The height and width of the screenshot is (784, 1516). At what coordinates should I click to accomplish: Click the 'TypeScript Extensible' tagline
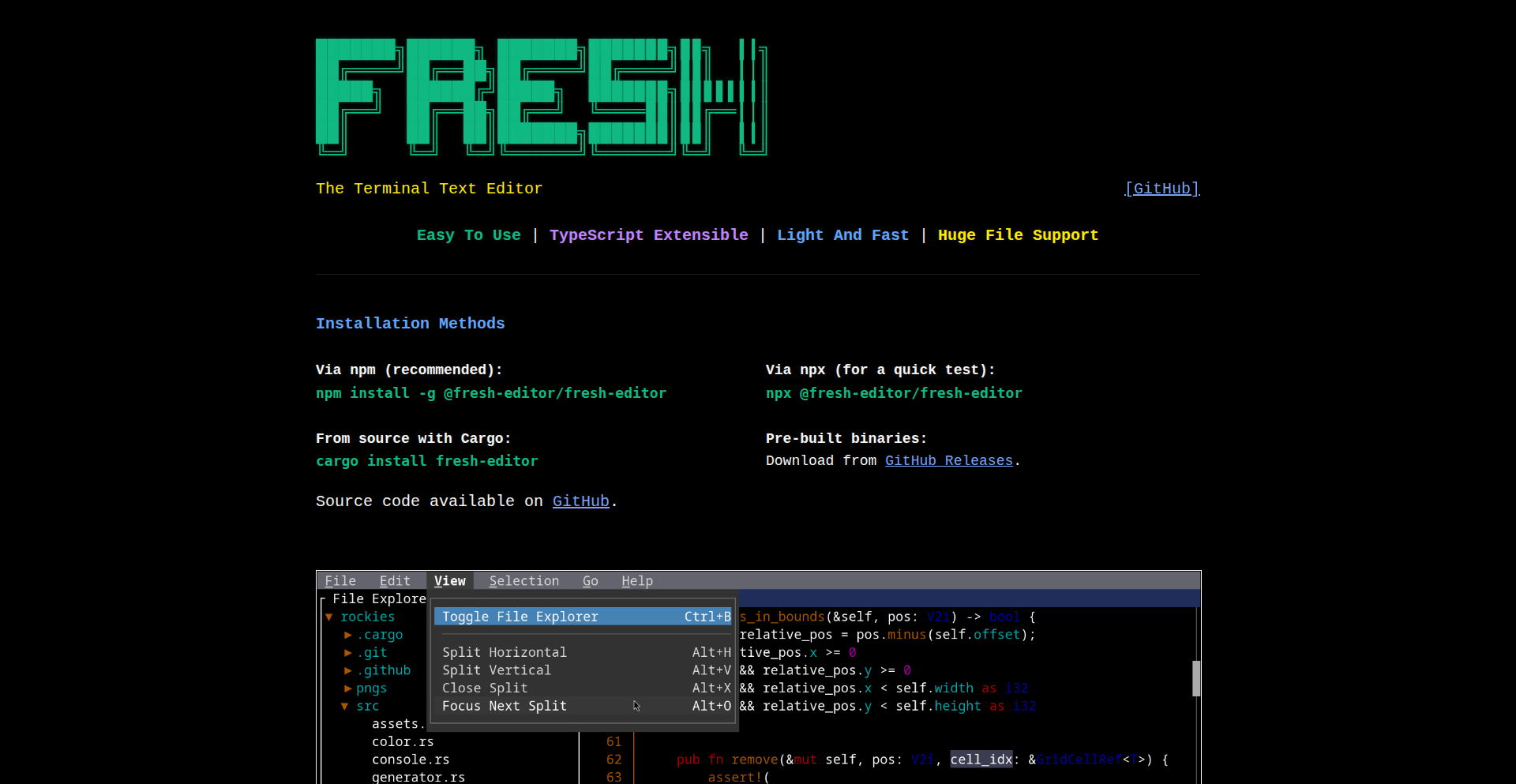(x=649, y=235)
